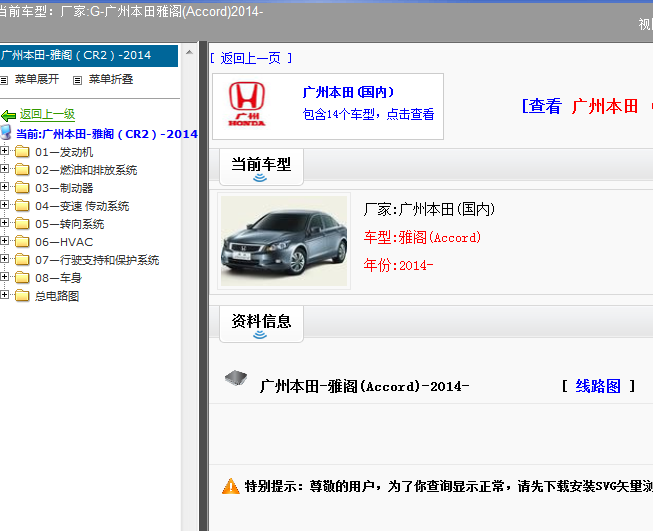Click the folder icon for 06—HVAC
Image resolution: width=653 pixels, height=531 pixels.
pyautogui.click(x=22, y=242)
